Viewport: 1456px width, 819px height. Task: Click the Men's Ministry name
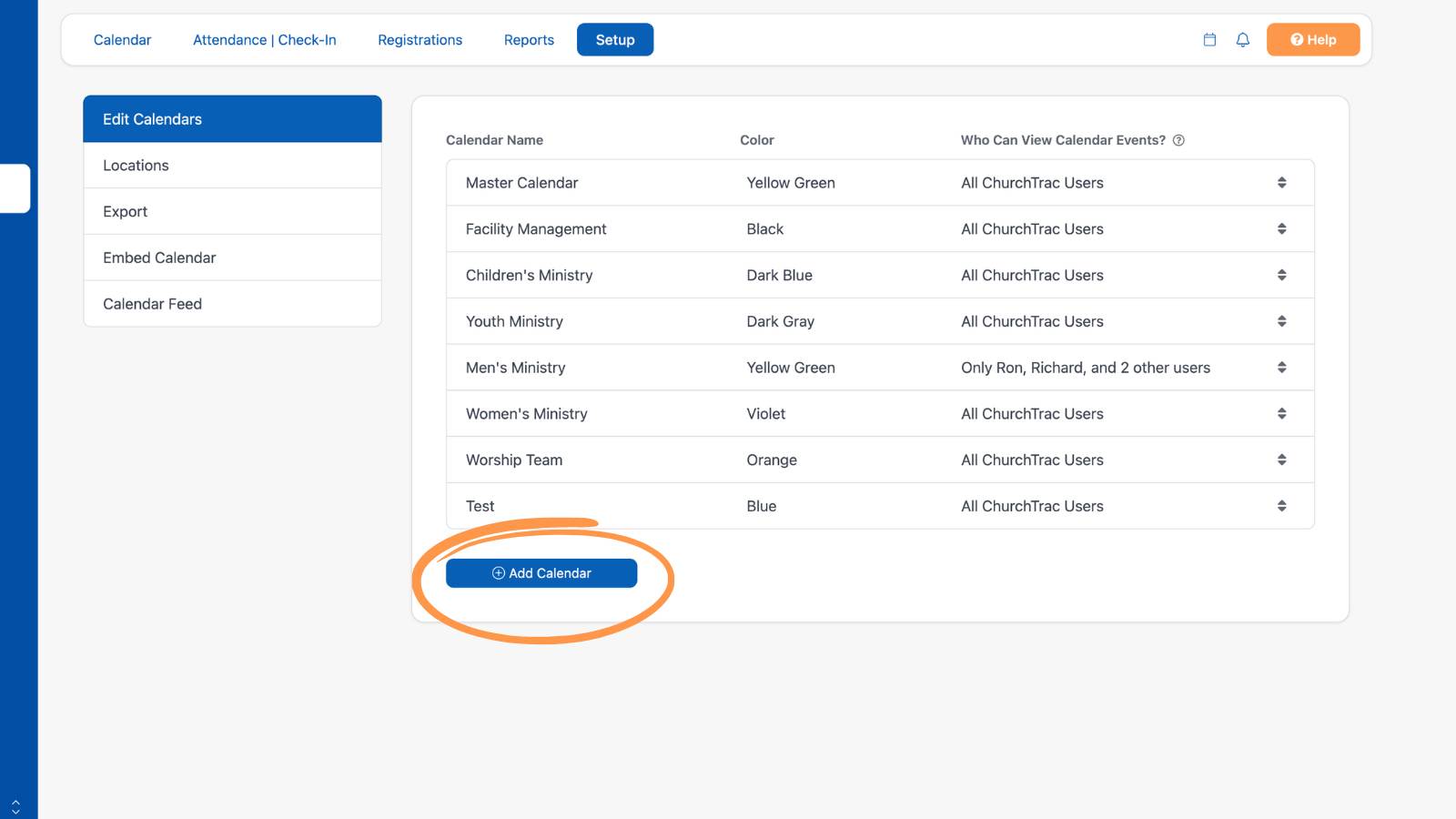pyautogui.click(x=515, y=368)
